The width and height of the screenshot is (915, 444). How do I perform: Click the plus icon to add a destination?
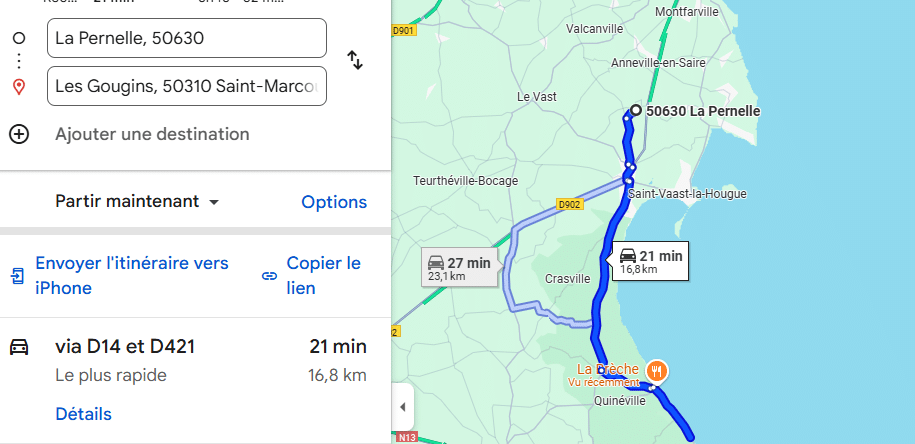pos(19,134)
